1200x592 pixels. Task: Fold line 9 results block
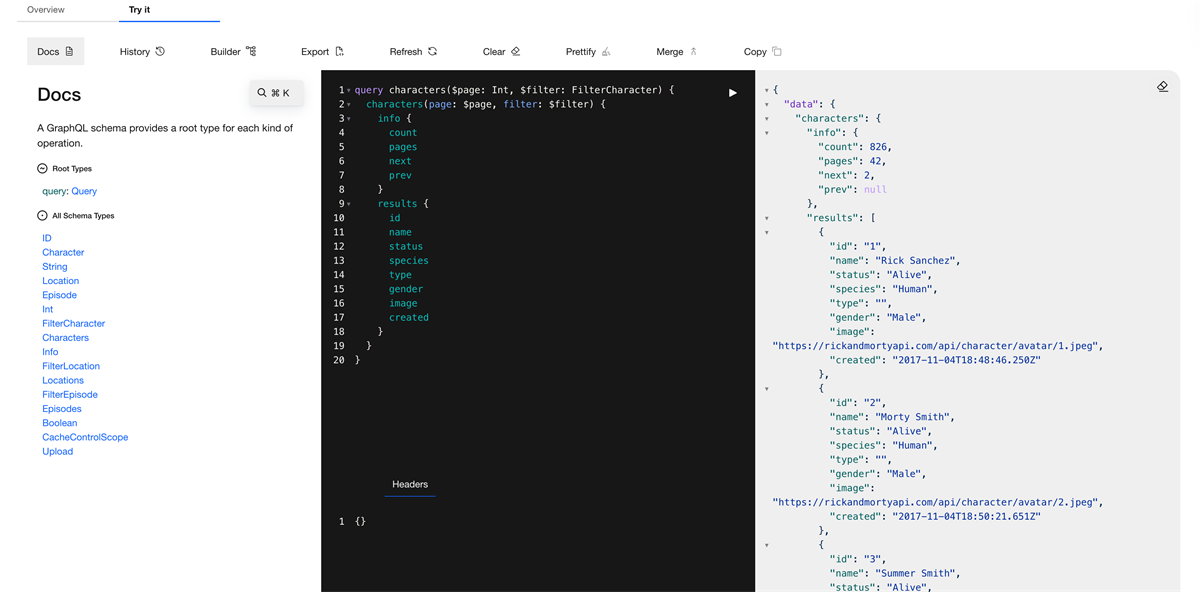point(348,204)
